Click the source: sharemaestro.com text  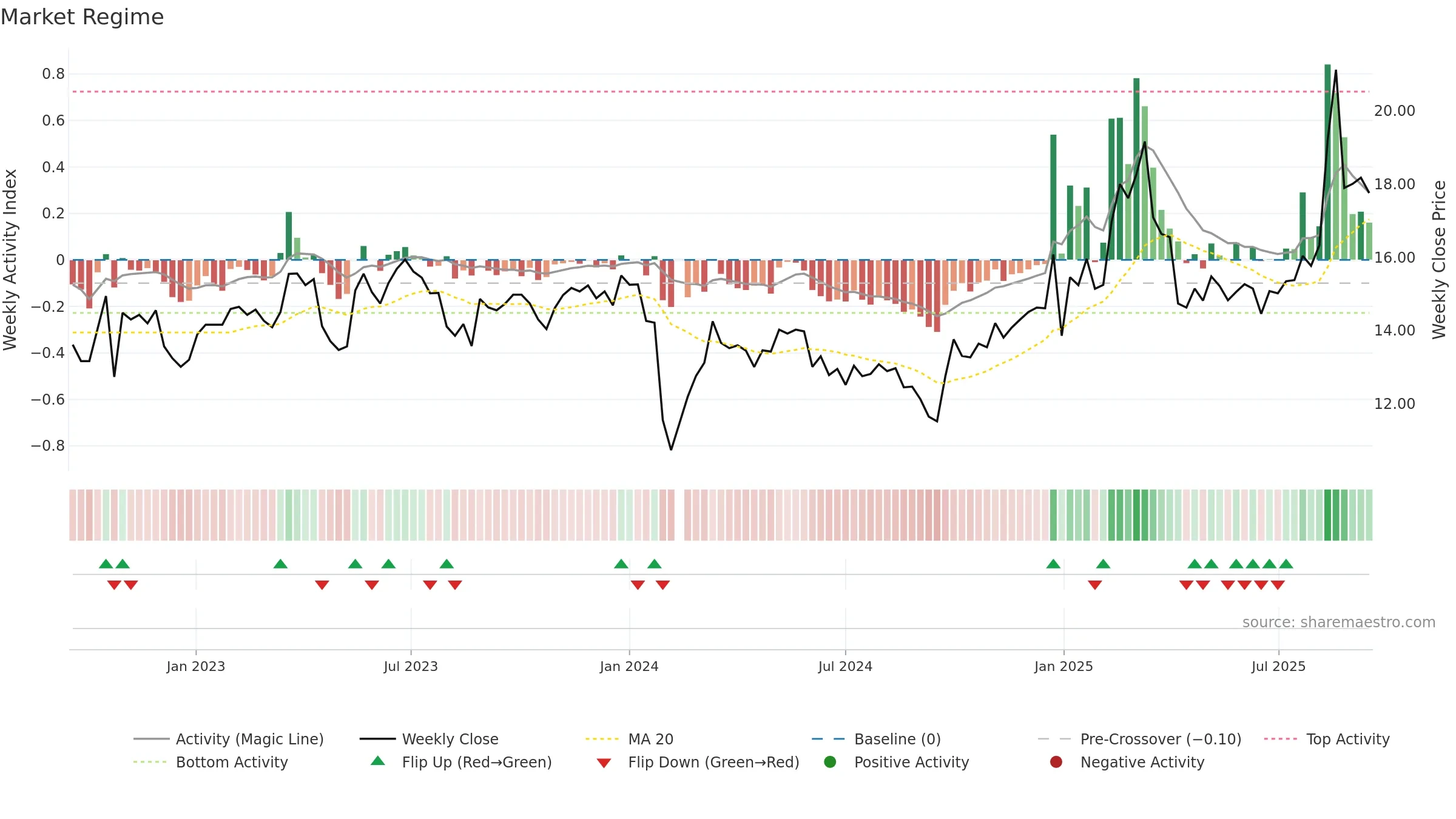1339,622
